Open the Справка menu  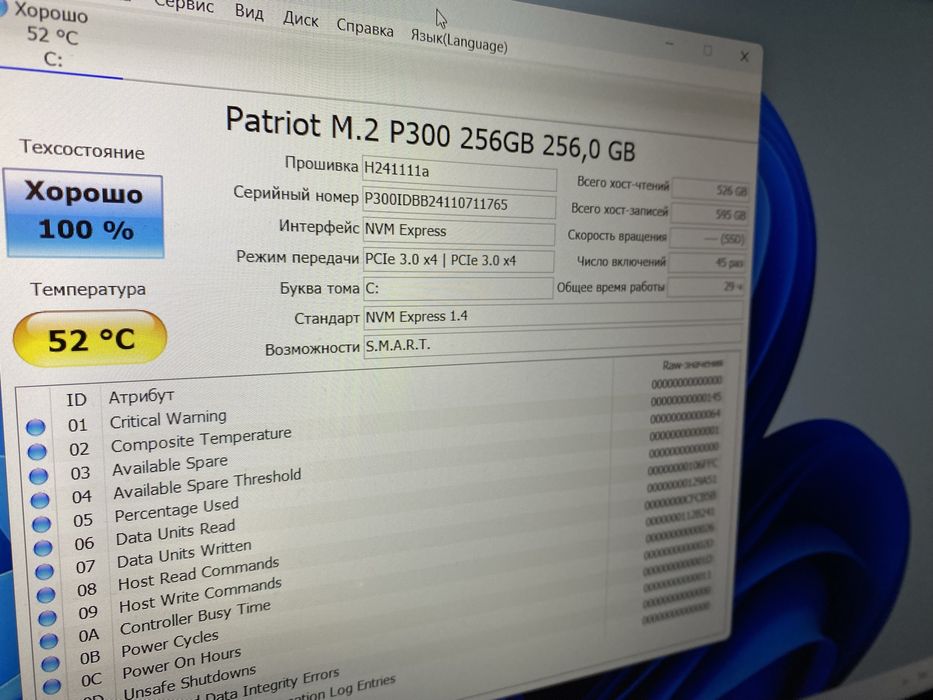[365, 27]
